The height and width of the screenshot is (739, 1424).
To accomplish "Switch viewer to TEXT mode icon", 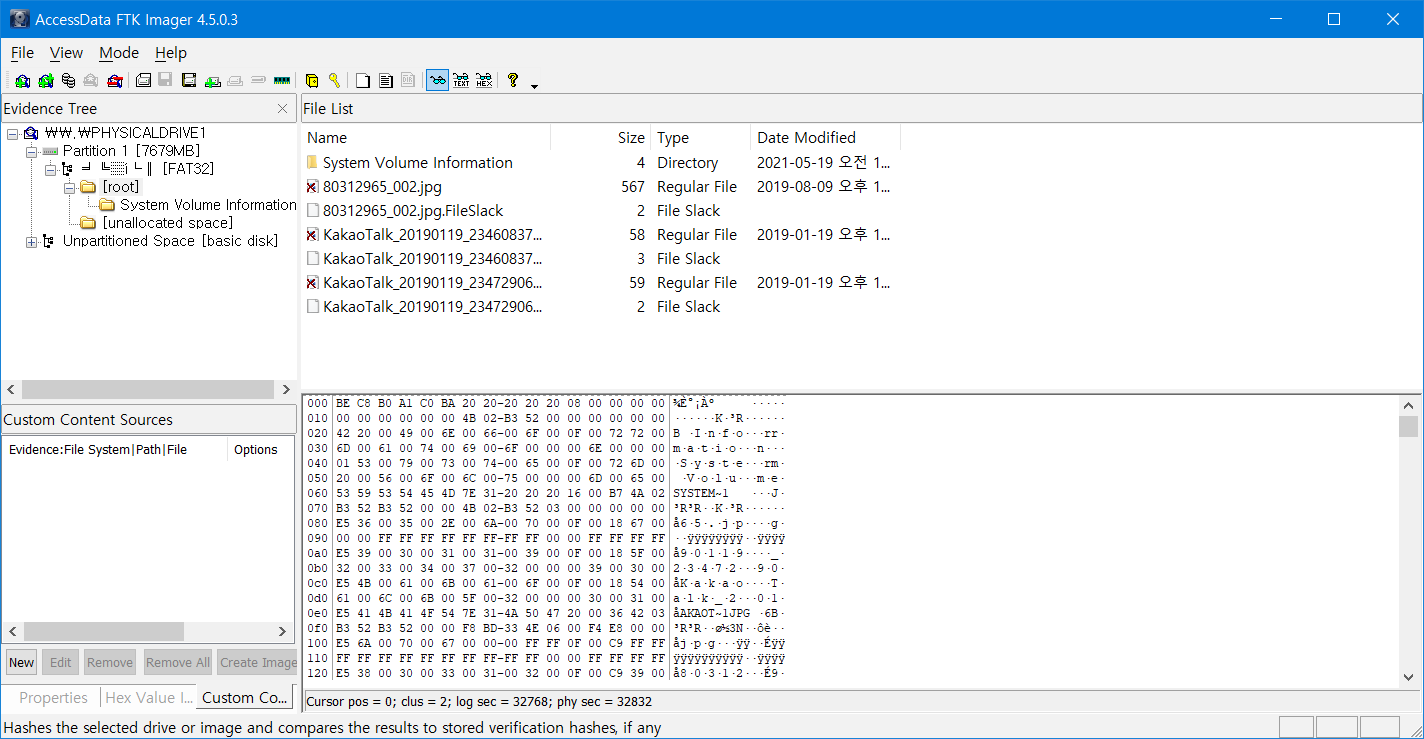I will point(461,81).
